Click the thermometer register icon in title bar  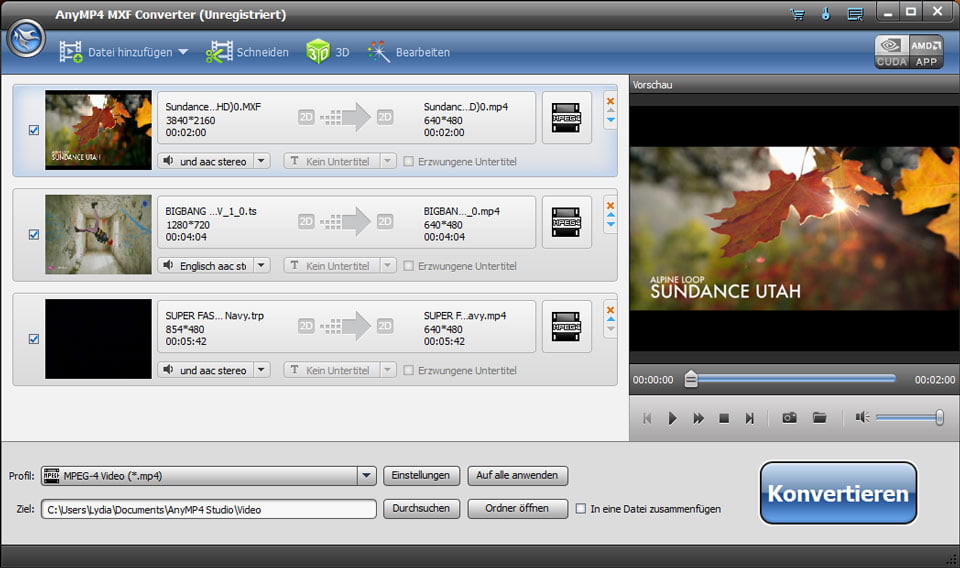coord(826,13)
